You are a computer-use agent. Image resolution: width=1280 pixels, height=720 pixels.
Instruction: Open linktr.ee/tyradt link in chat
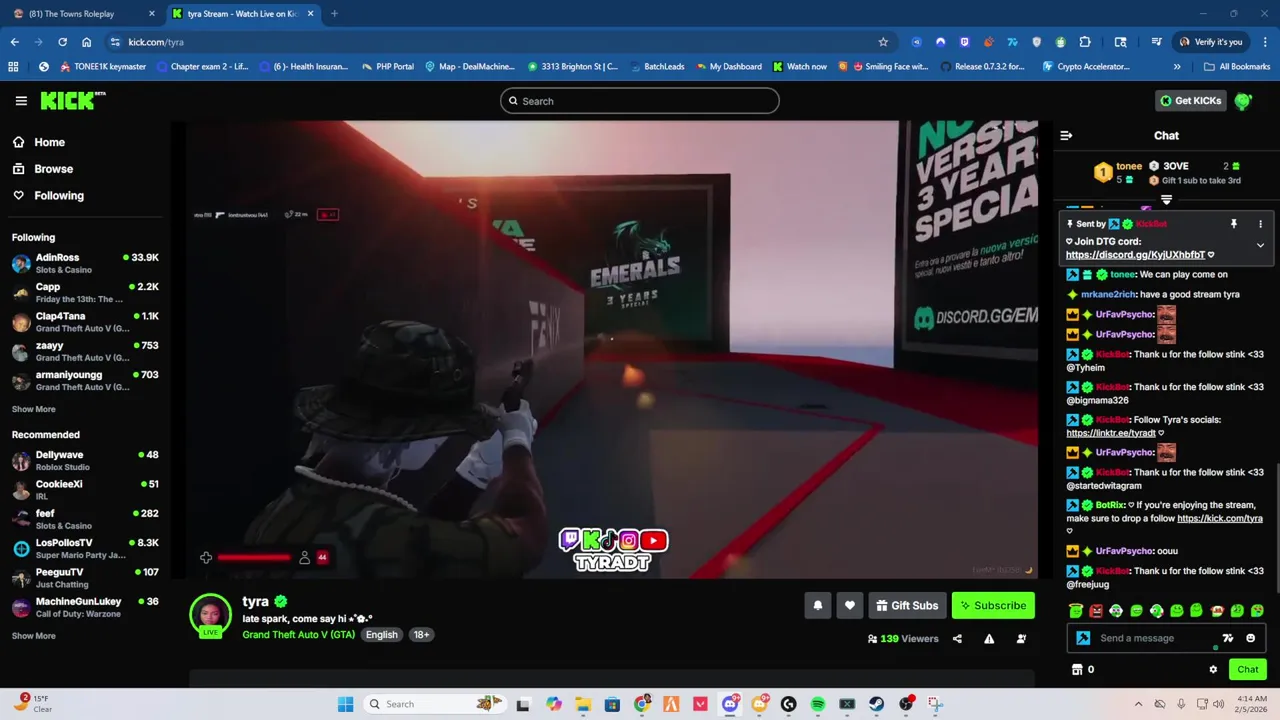tap(1111, 433)
